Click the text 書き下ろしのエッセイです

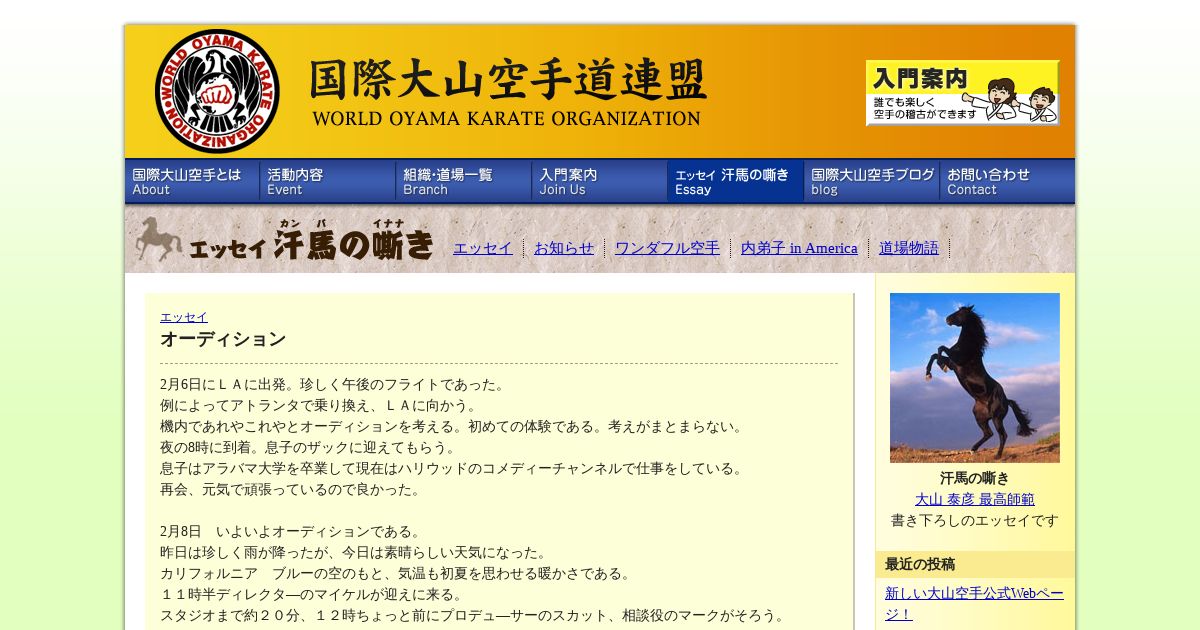[x=975, y=520]
